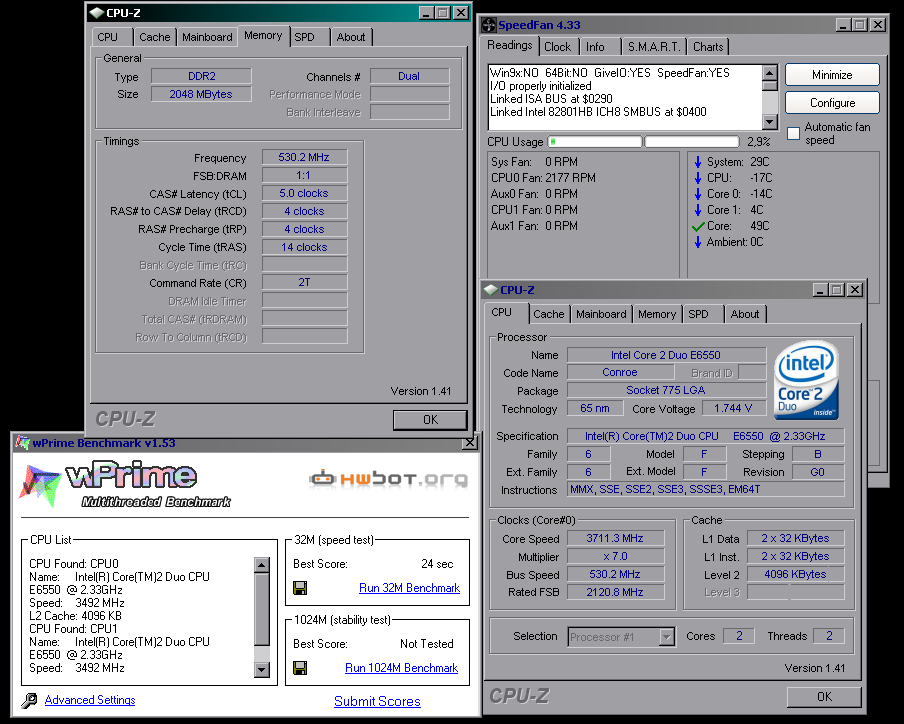This screenshot has width=904, height=724.
Task: Open the Processor selection dropdown
Action: pyautogui.click(x=667, y=637)
